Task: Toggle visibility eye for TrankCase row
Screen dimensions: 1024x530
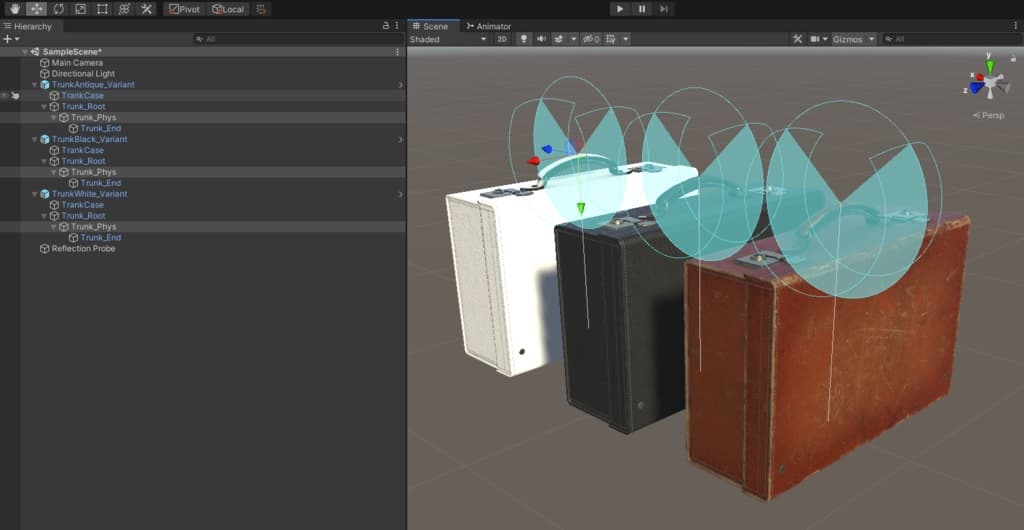Action: point(5,96)
